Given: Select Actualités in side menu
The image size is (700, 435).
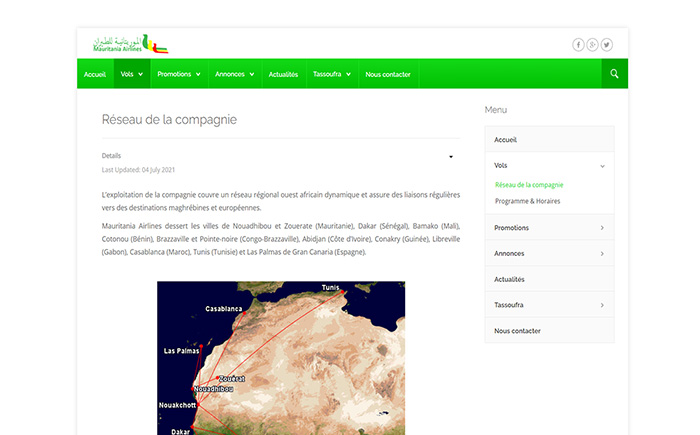Looking at the screenshot, I should (x=550, y=279).
